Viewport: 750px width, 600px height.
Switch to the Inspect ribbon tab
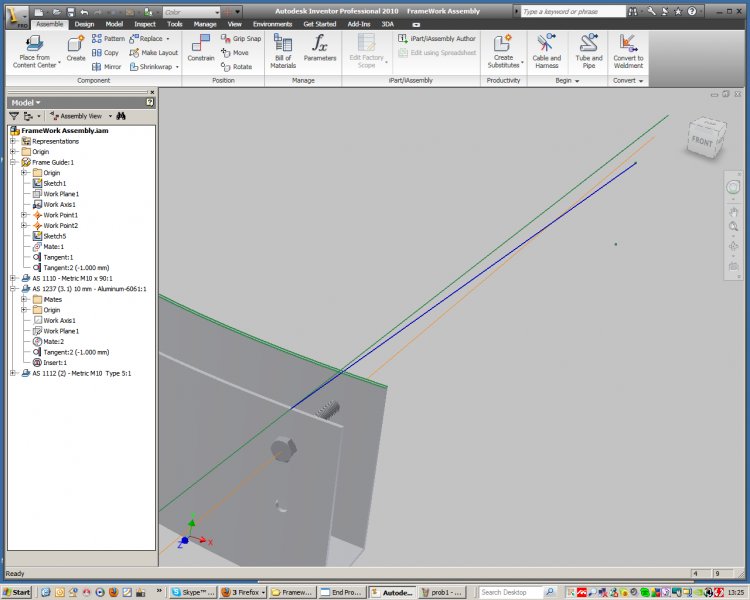click(x=144, y=23)
